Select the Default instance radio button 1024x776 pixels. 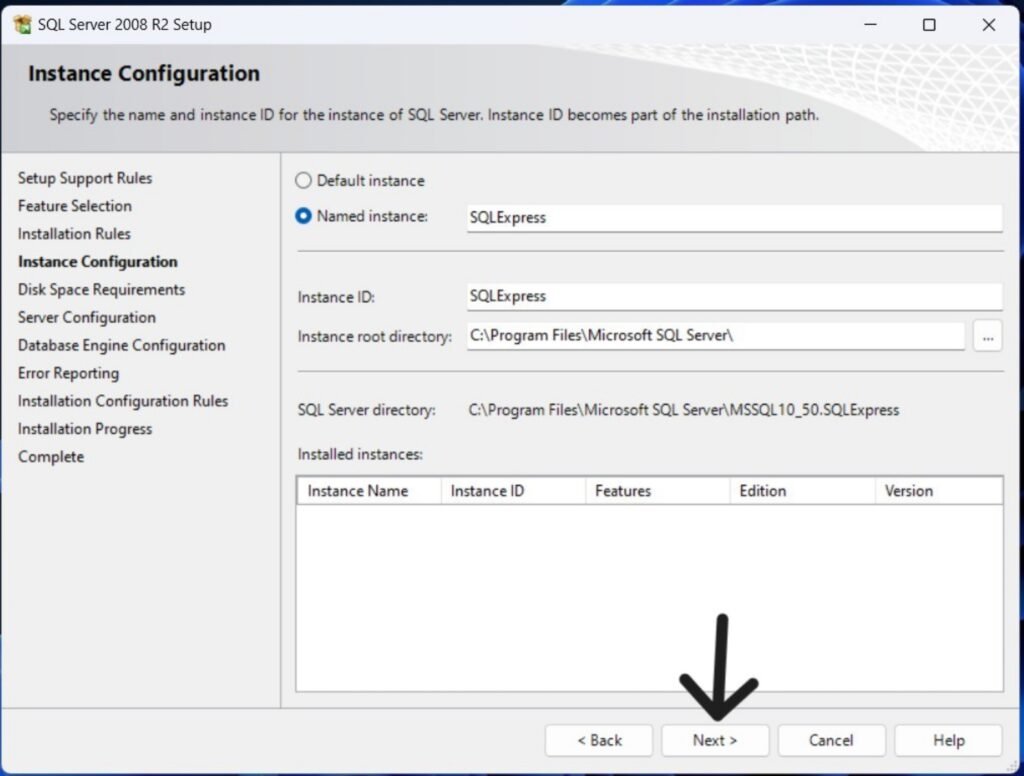pyautogui.click(x=304, y=181)
